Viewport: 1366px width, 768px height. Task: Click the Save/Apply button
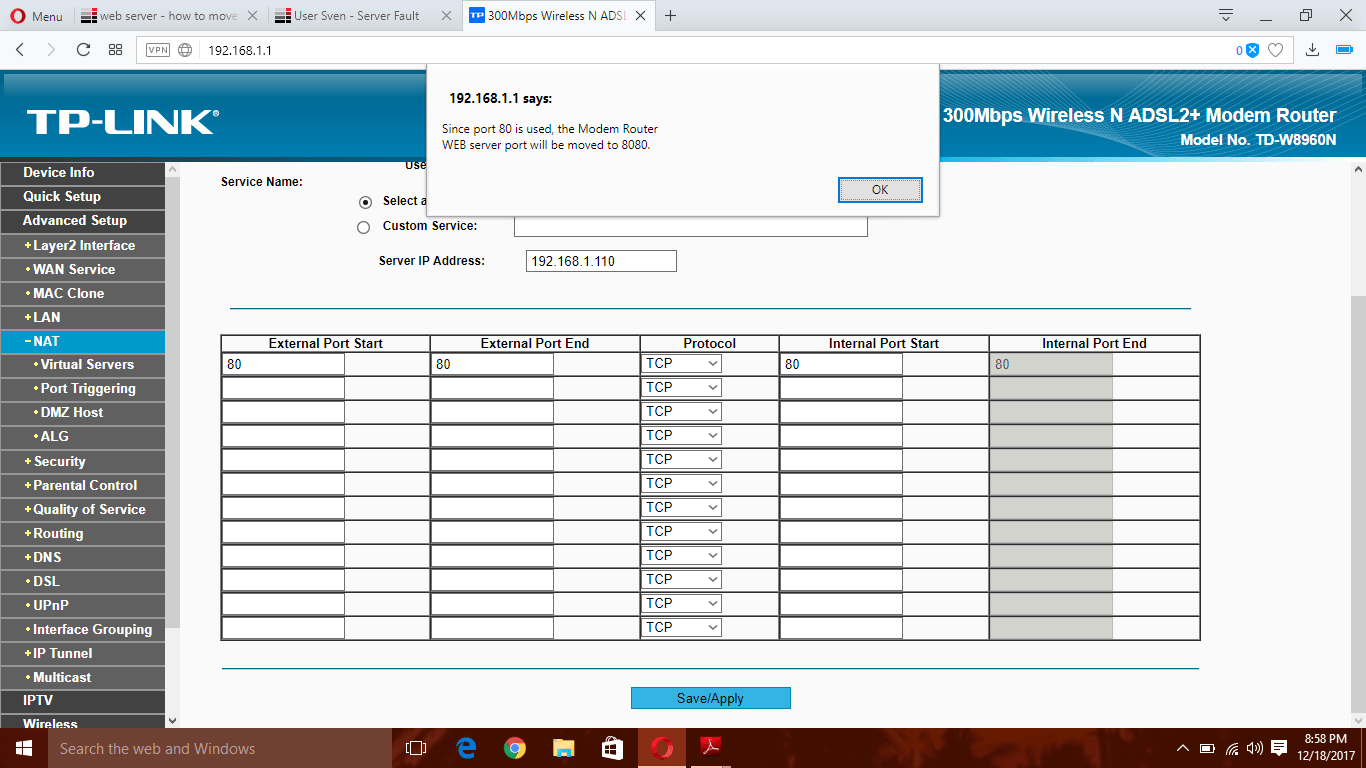click(710, 698)
